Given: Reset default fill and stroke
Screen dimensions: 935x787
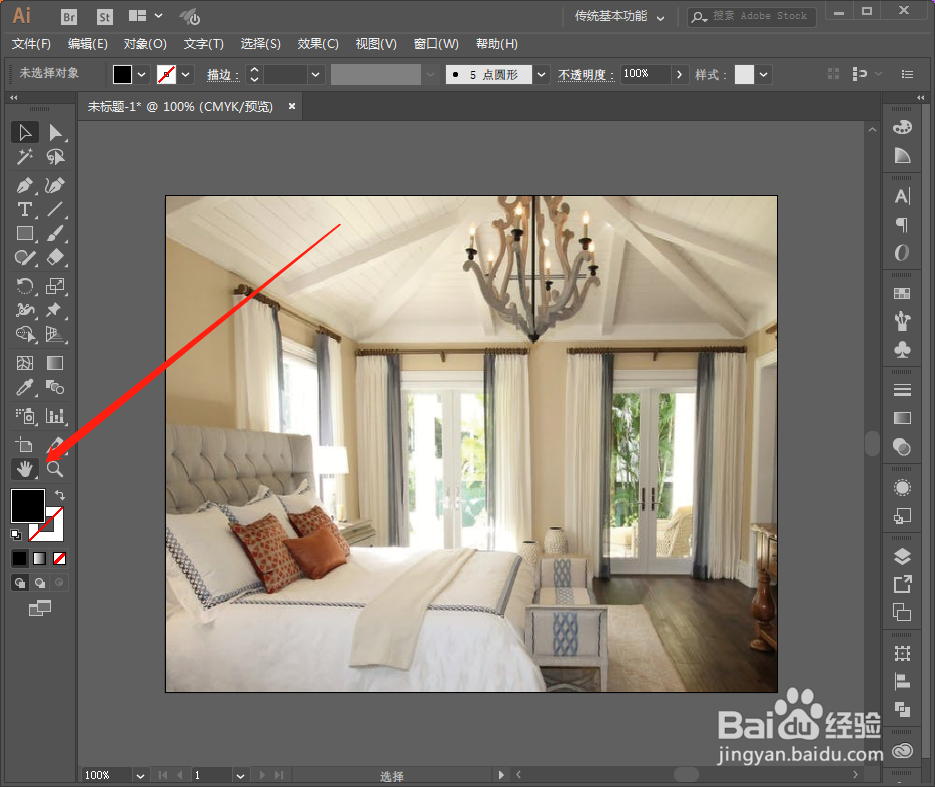Looking at the screenshot, I should [16, 535].
